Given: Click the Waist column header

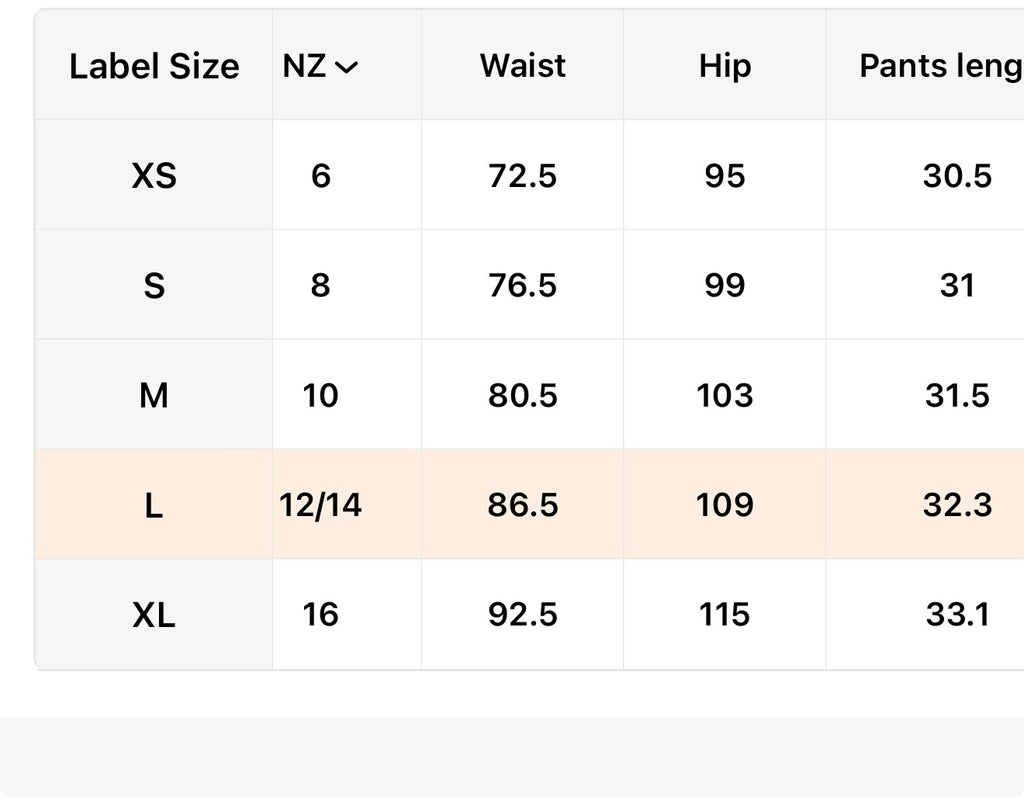Looking at the screenshot, I should point(522,66).
